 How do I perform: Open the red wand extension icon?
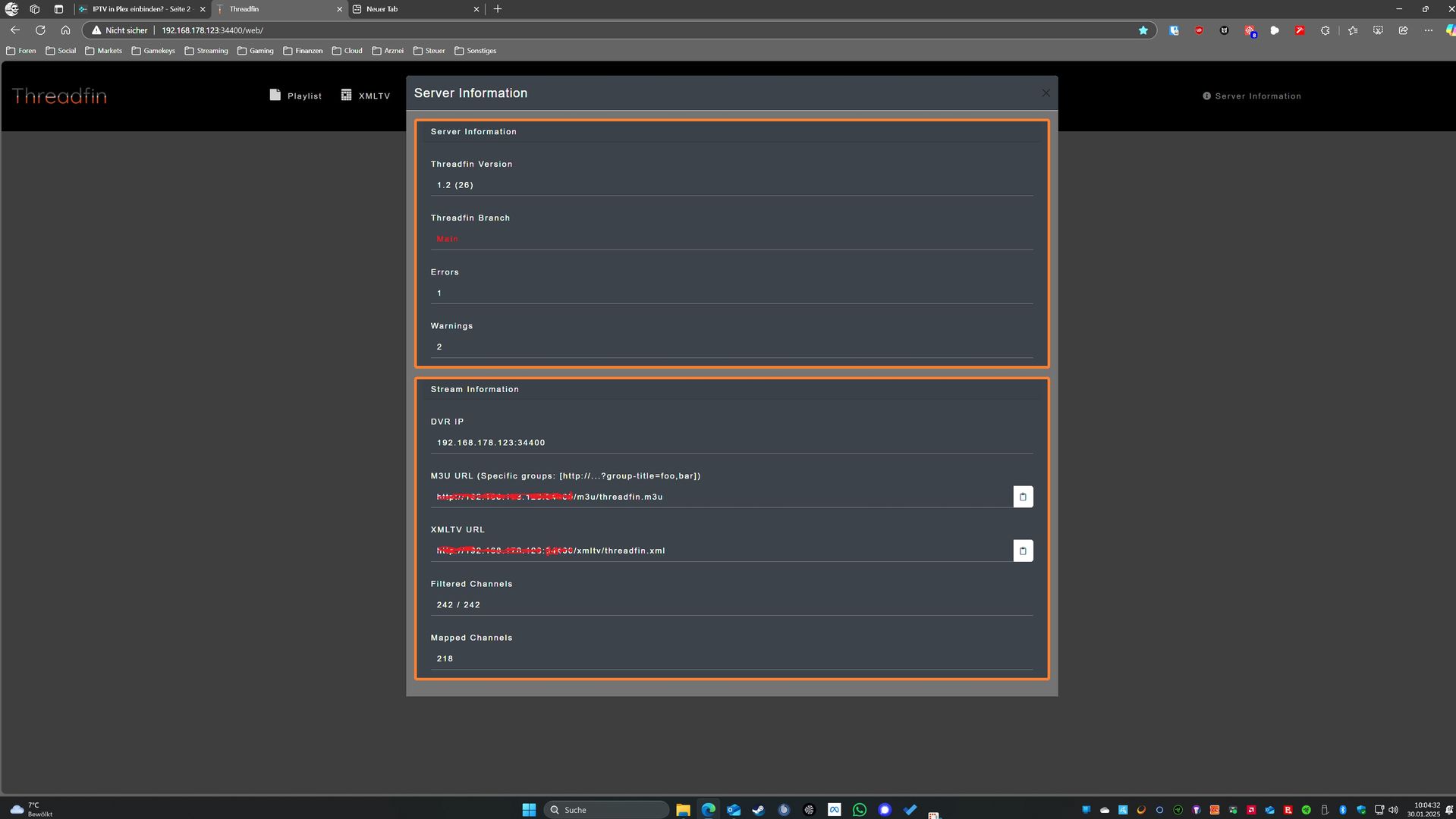click(x=1300, y=30)
